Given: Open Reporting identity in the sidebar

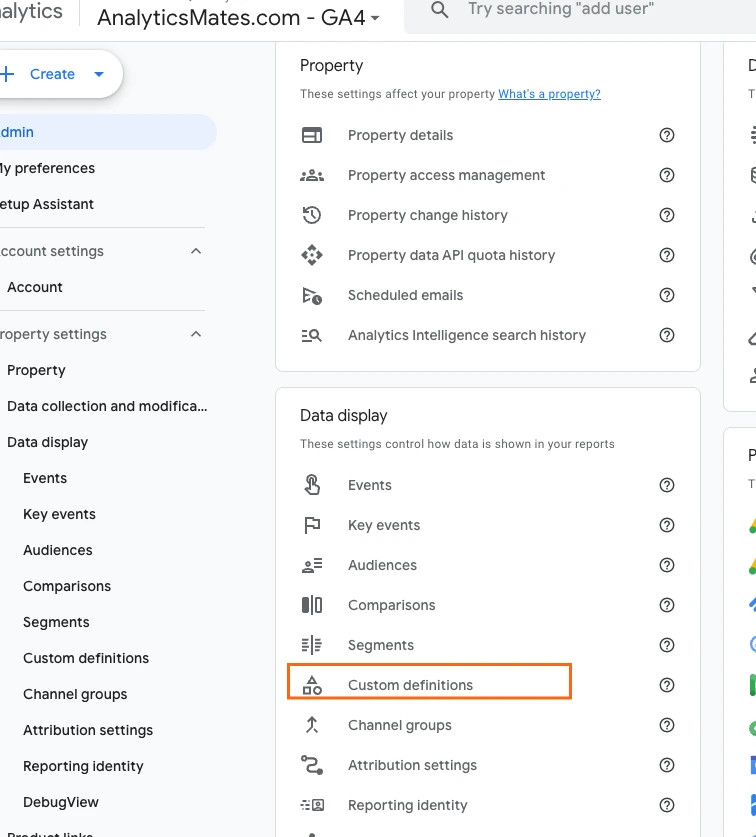Looking at the screenshot, I should [x=83, y=766].
